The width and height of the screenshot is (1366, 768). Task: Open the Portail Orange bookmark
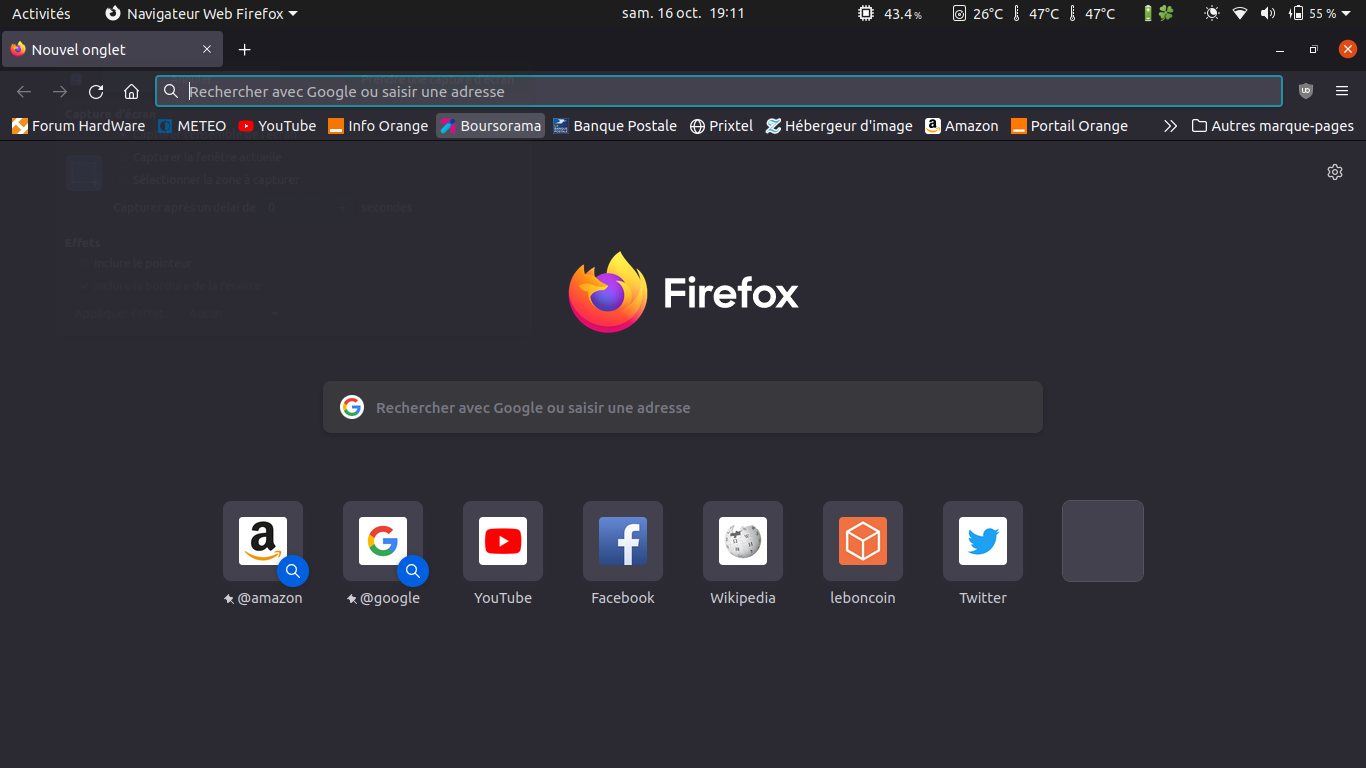1069,126
